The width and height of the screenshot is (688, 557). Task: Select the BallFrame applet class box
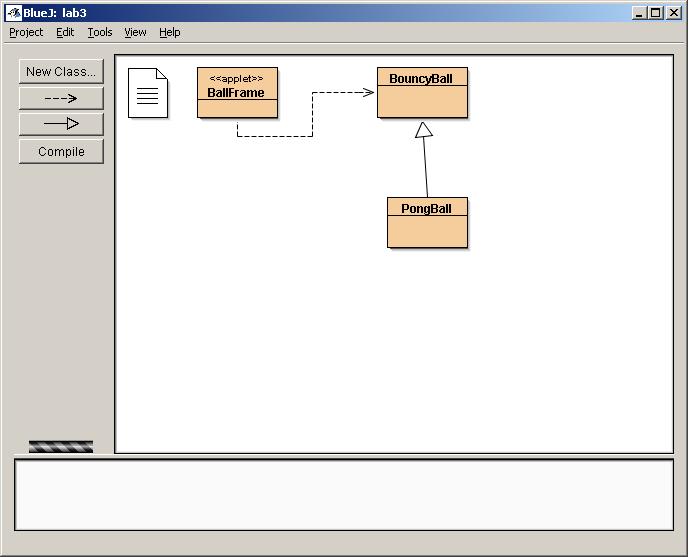(237, 93)
